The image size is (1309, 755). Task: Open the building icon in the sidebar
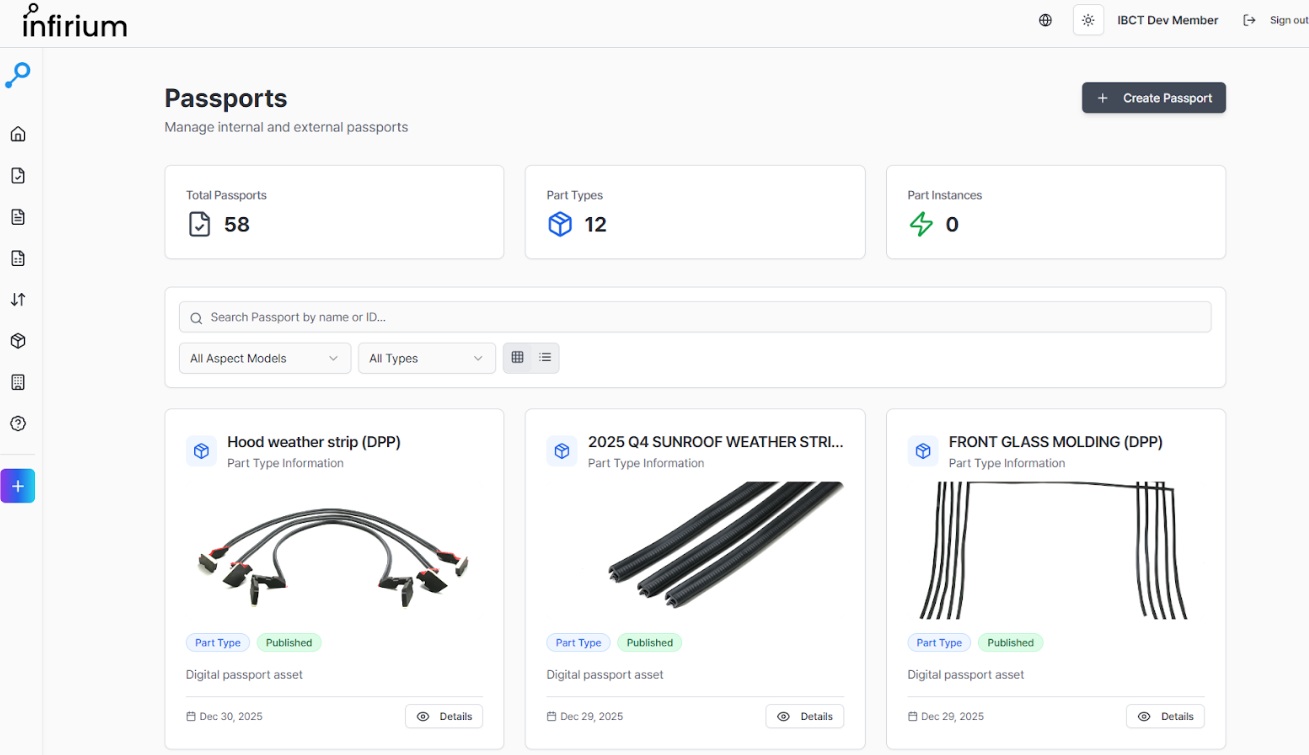point(18,382)
